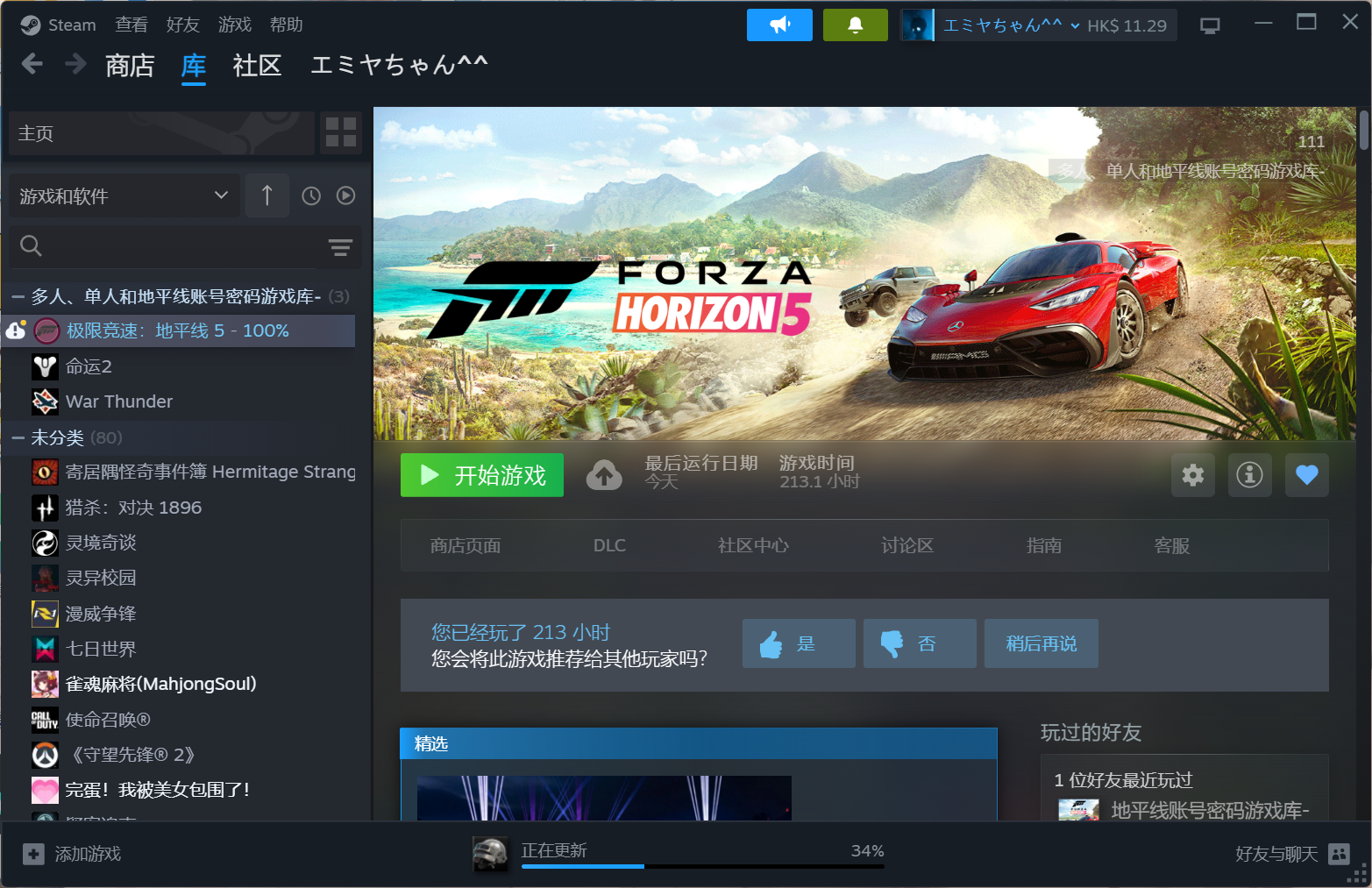
Task: Switch library to grid collections view
Action: coord(341,132)
